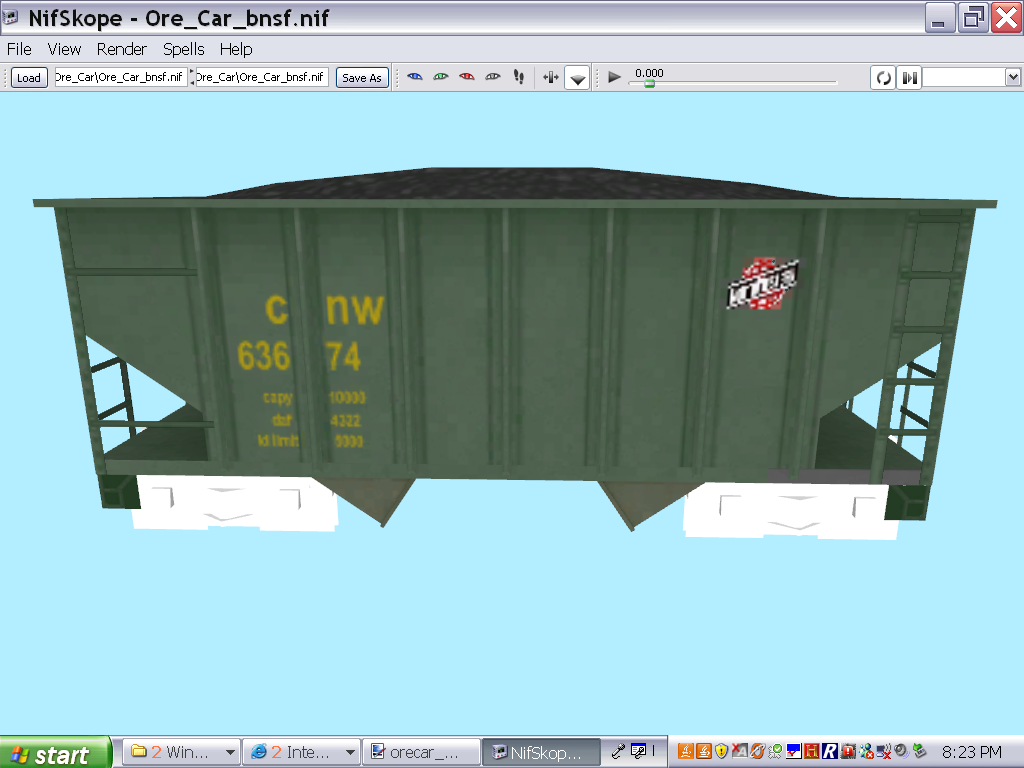Screen dimensions: 1024x768
Task: Play the animation
Action: tap(614, 77)
